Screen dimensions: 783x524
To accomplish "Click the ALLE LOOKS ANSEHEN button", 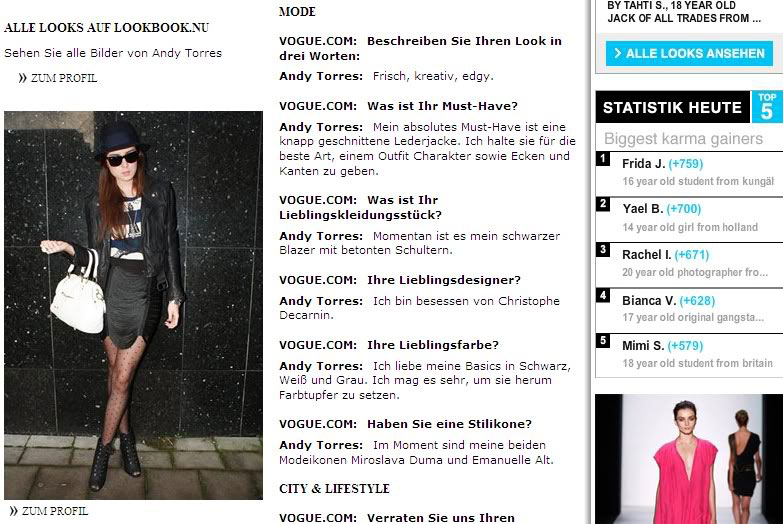I will [689, 53].
